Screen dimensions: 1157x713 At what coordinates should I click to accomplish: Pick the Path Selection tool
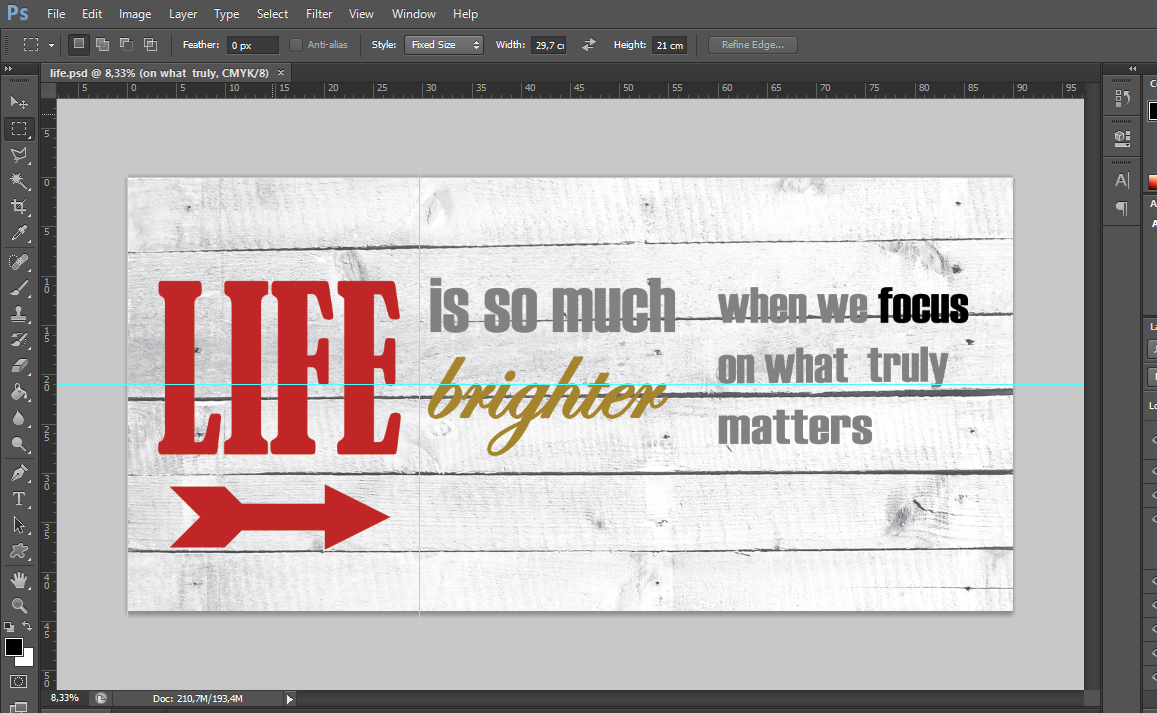(19, 525)
